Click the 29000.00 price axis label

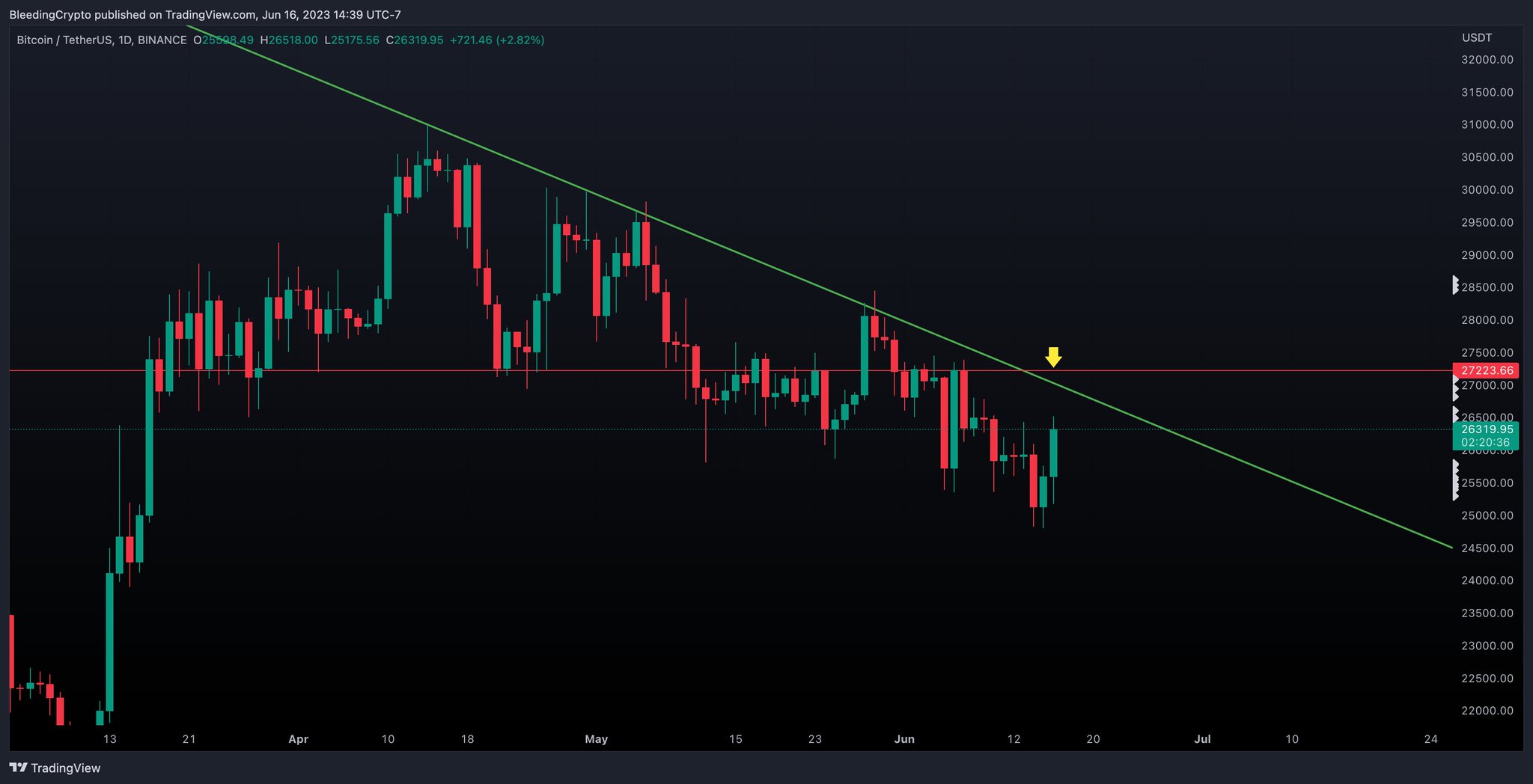(1487, 255)
